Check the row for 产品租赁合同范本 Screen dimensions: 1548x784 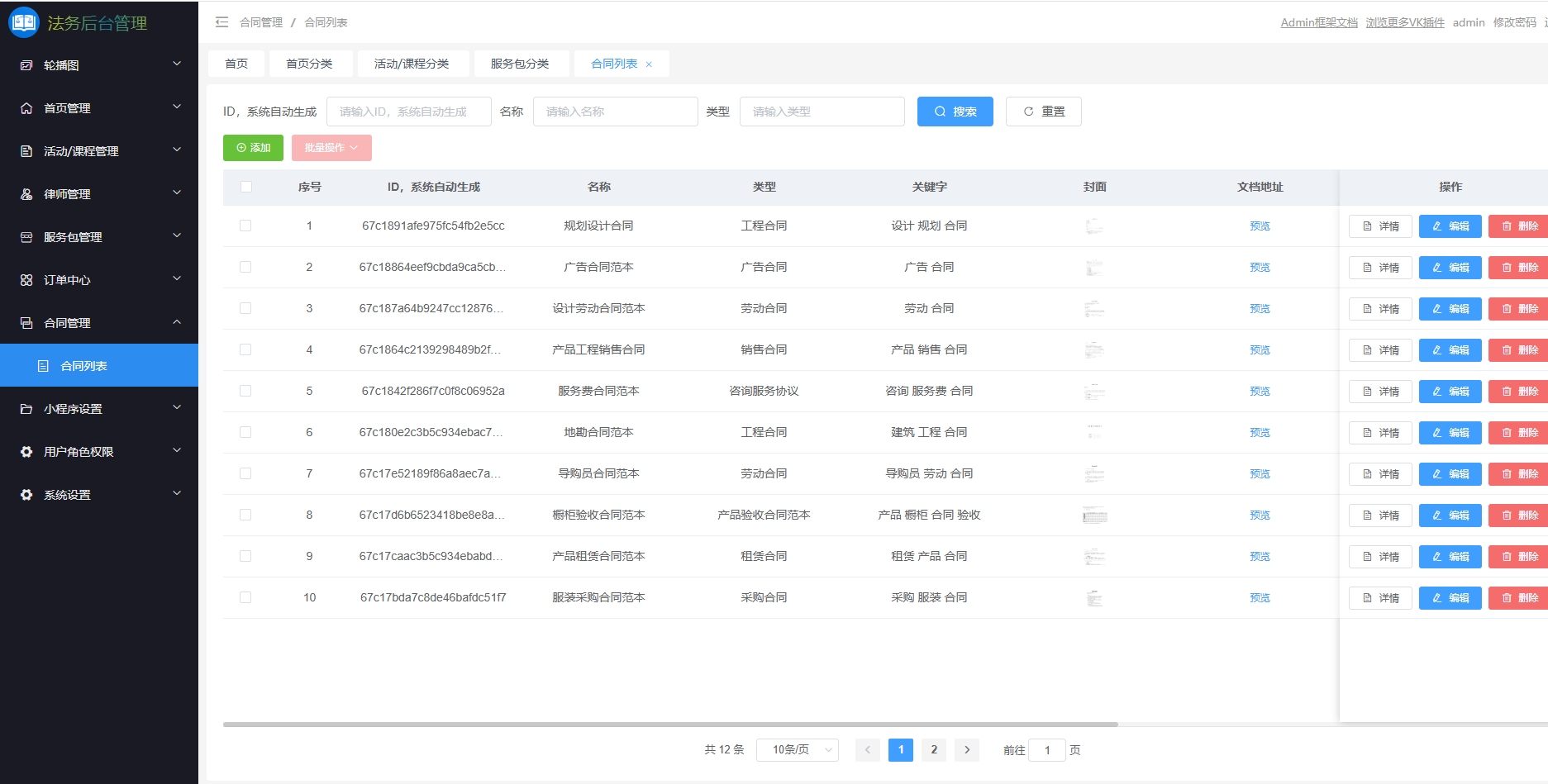click(x=245, y=556)
